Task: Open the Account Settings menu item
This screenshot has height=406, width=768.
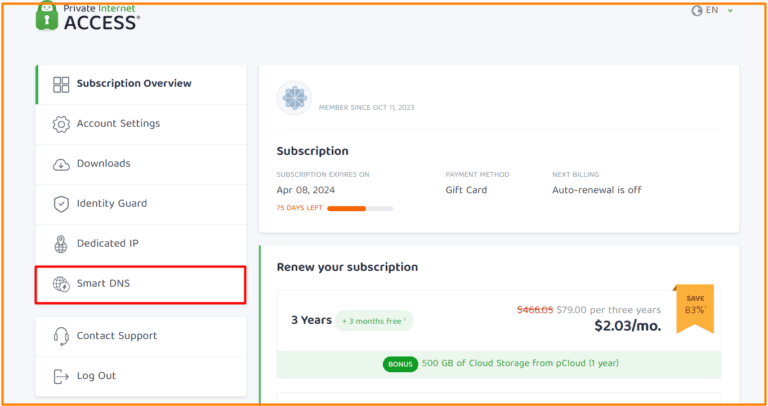Action: point(118,124)
